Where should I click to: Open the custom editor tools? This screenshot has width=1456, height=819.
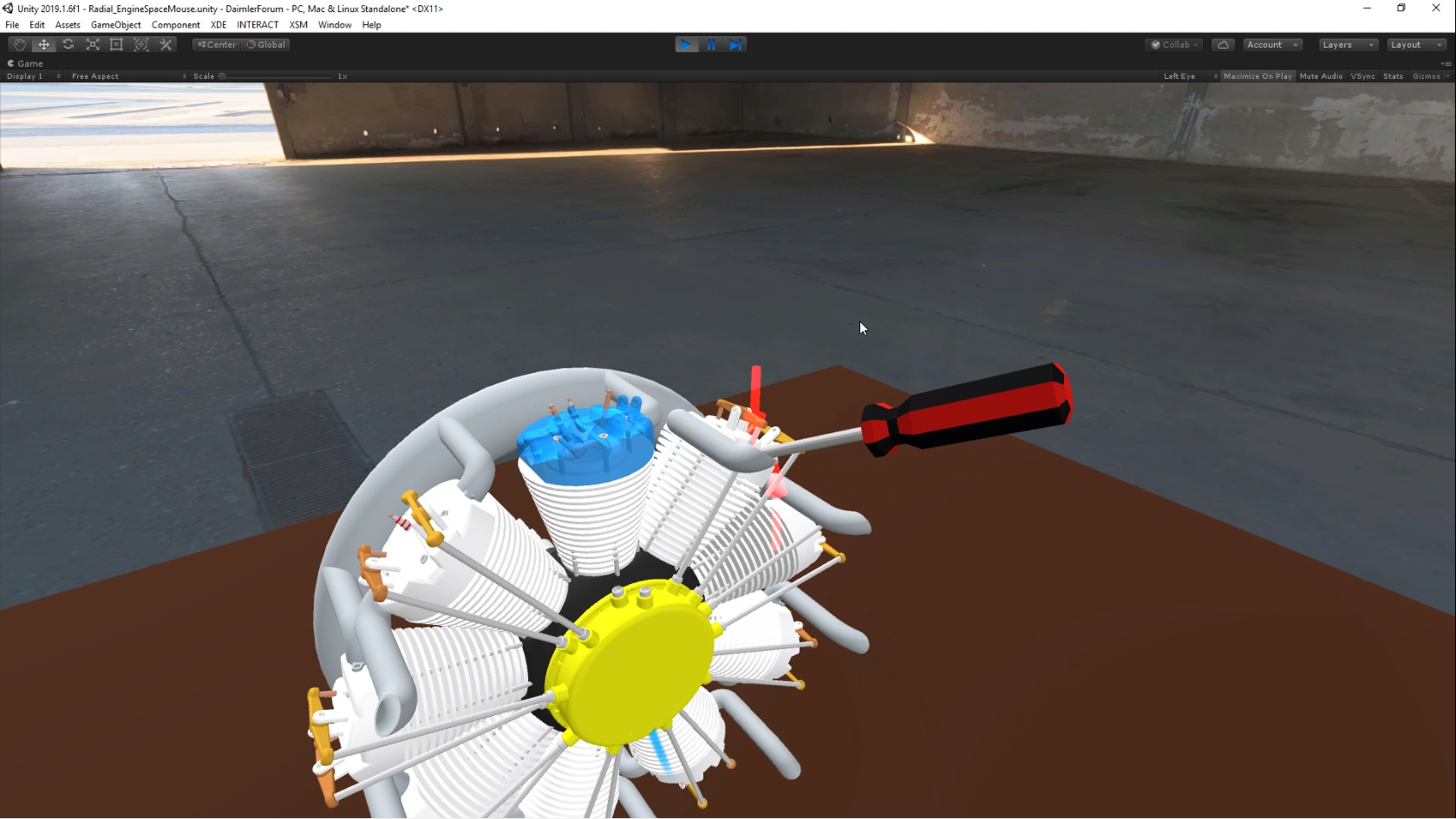click(x=166, y=44)
